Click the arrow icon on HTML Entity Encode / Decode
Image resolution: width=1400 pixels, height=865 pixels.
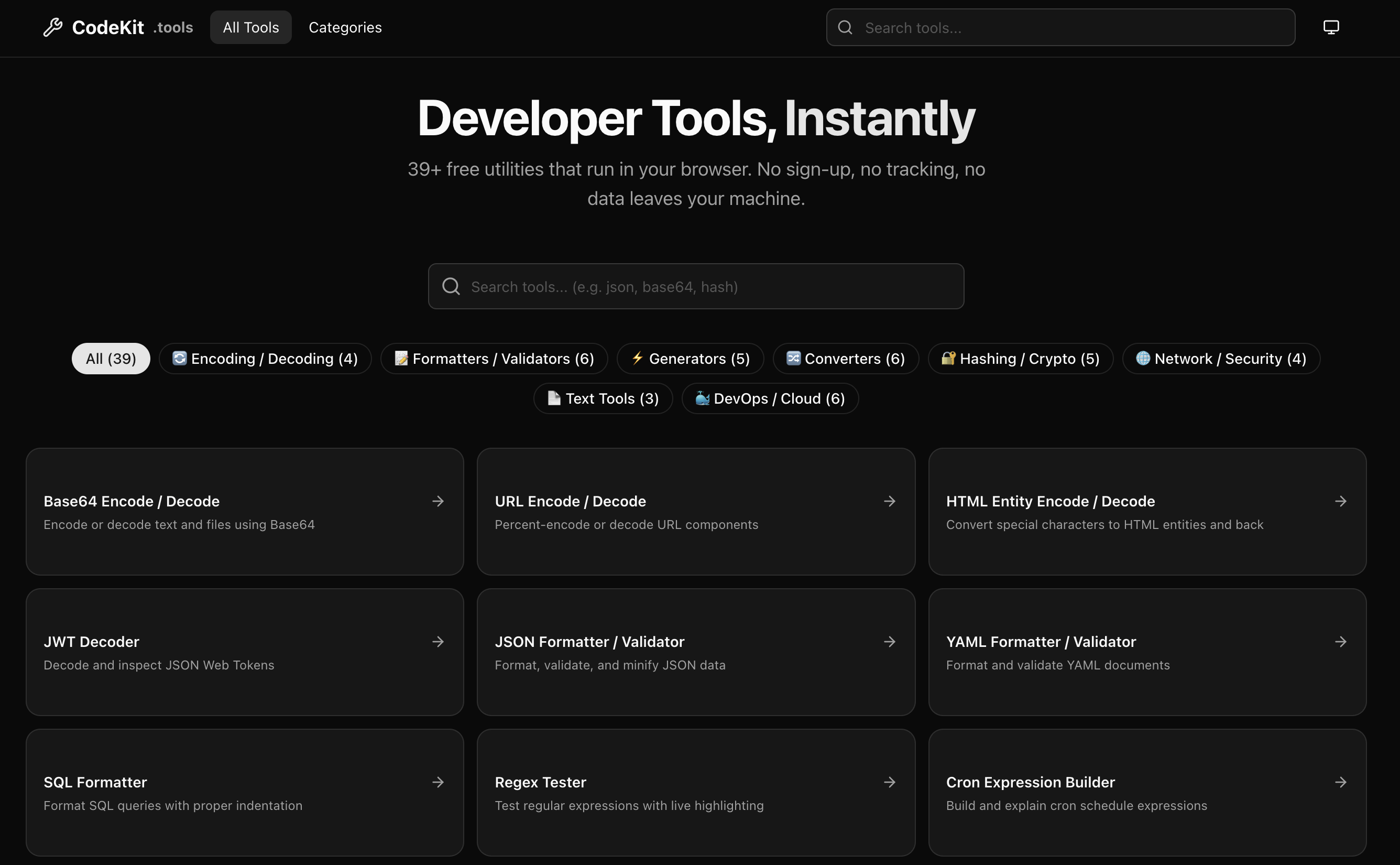1341,501
